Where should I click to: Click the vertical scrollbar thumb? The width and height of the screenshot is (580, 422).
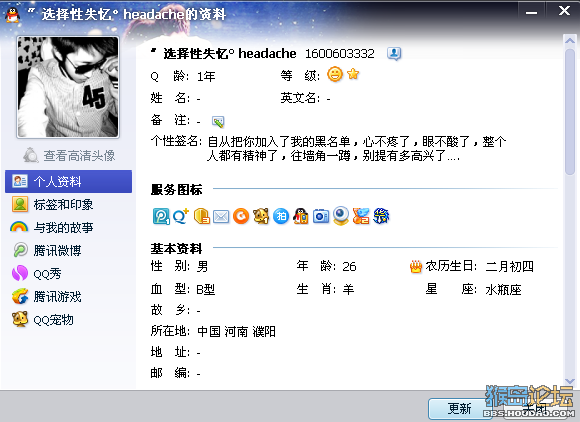pos(570,111)
